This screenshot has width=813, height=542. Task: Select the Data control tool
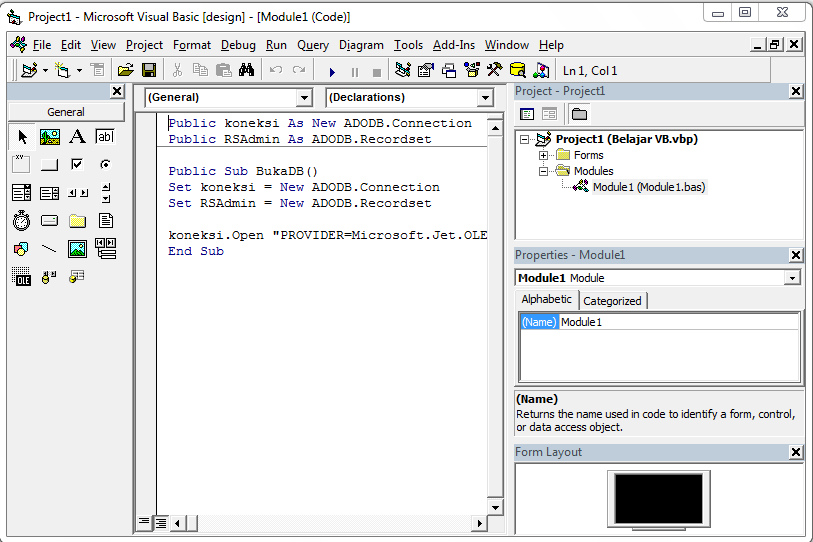click(105, 249)
